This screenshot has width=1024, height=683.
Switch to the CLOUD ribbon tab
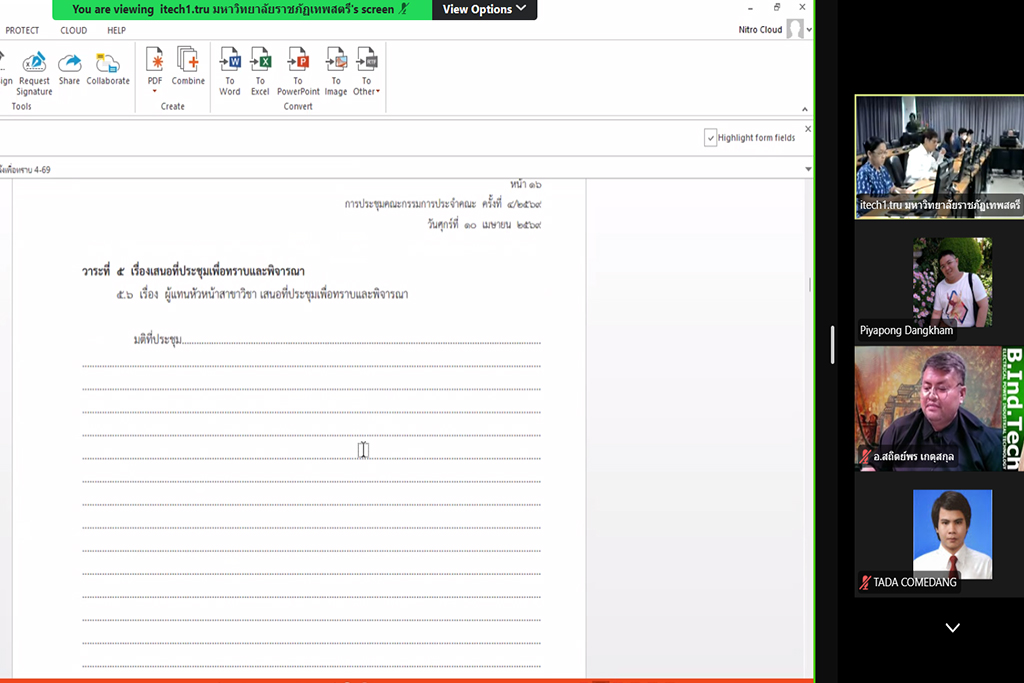tap(74, 31)
